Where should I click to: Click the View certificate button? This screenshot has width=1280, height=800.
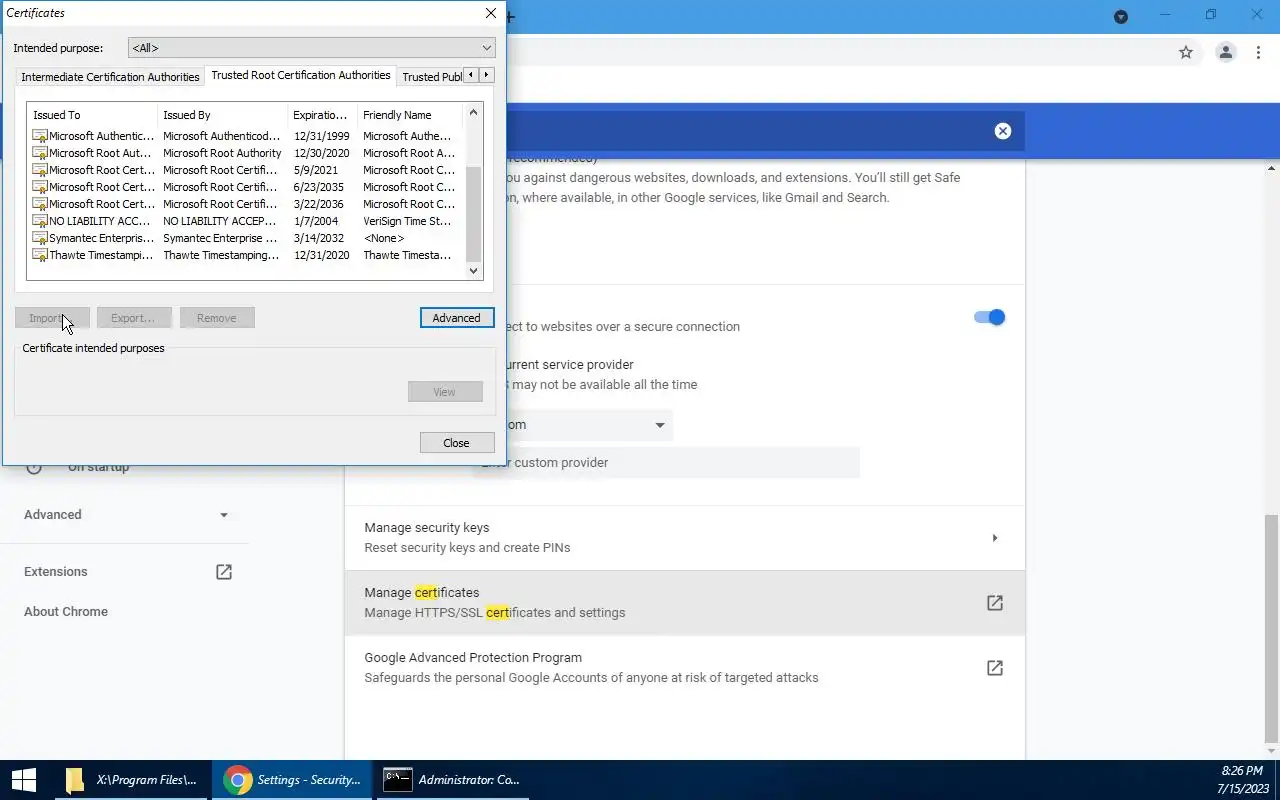pos(445,392)
